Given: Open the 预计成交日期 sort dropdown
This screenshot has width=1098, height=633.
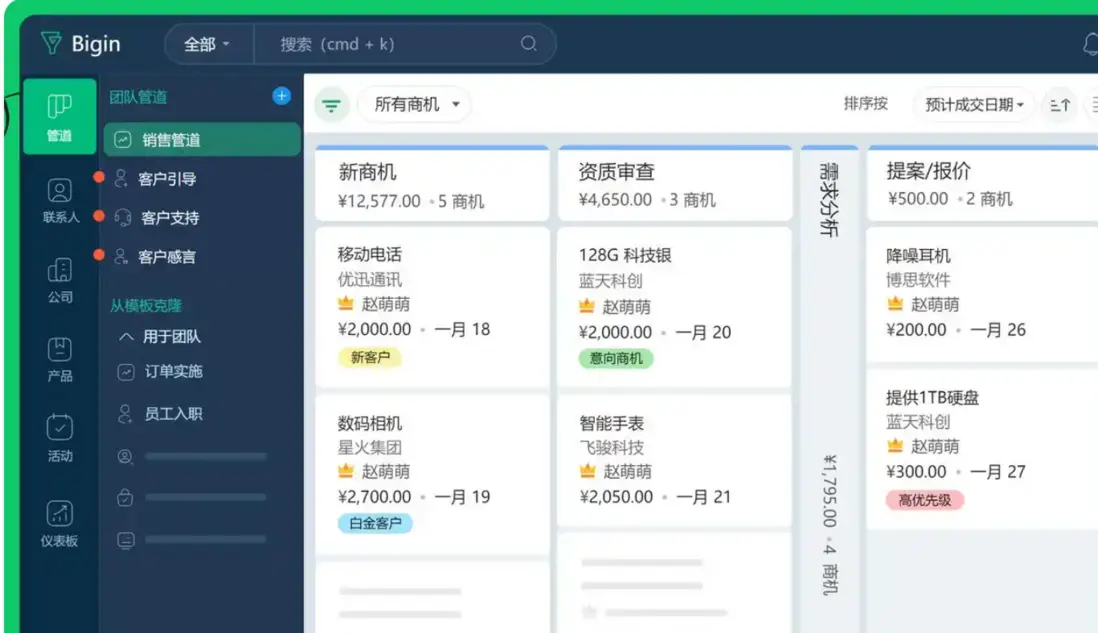Looking at the screenshot, I should 973,104.
